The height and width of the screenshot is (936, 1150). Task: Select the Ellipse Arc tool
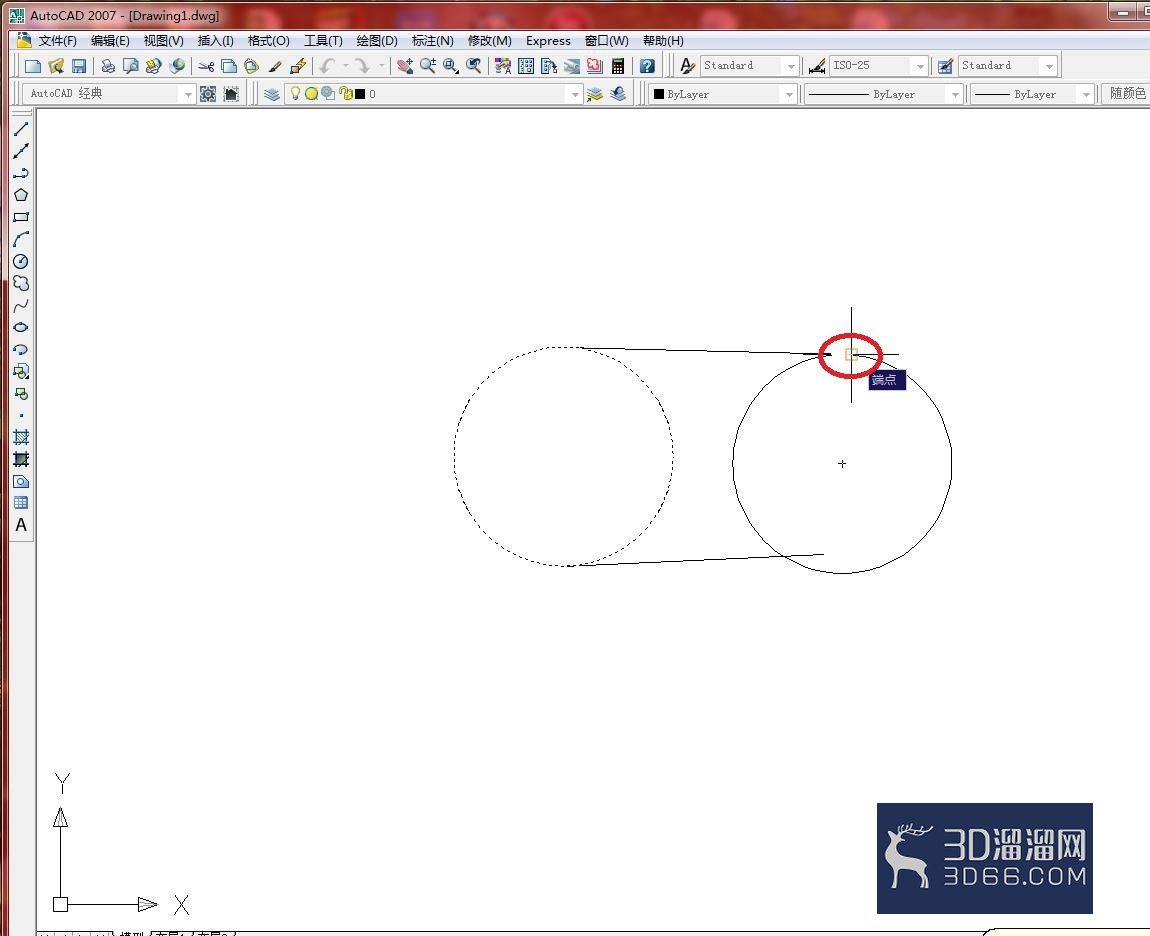pyautogui.click(x=21, y=349)
